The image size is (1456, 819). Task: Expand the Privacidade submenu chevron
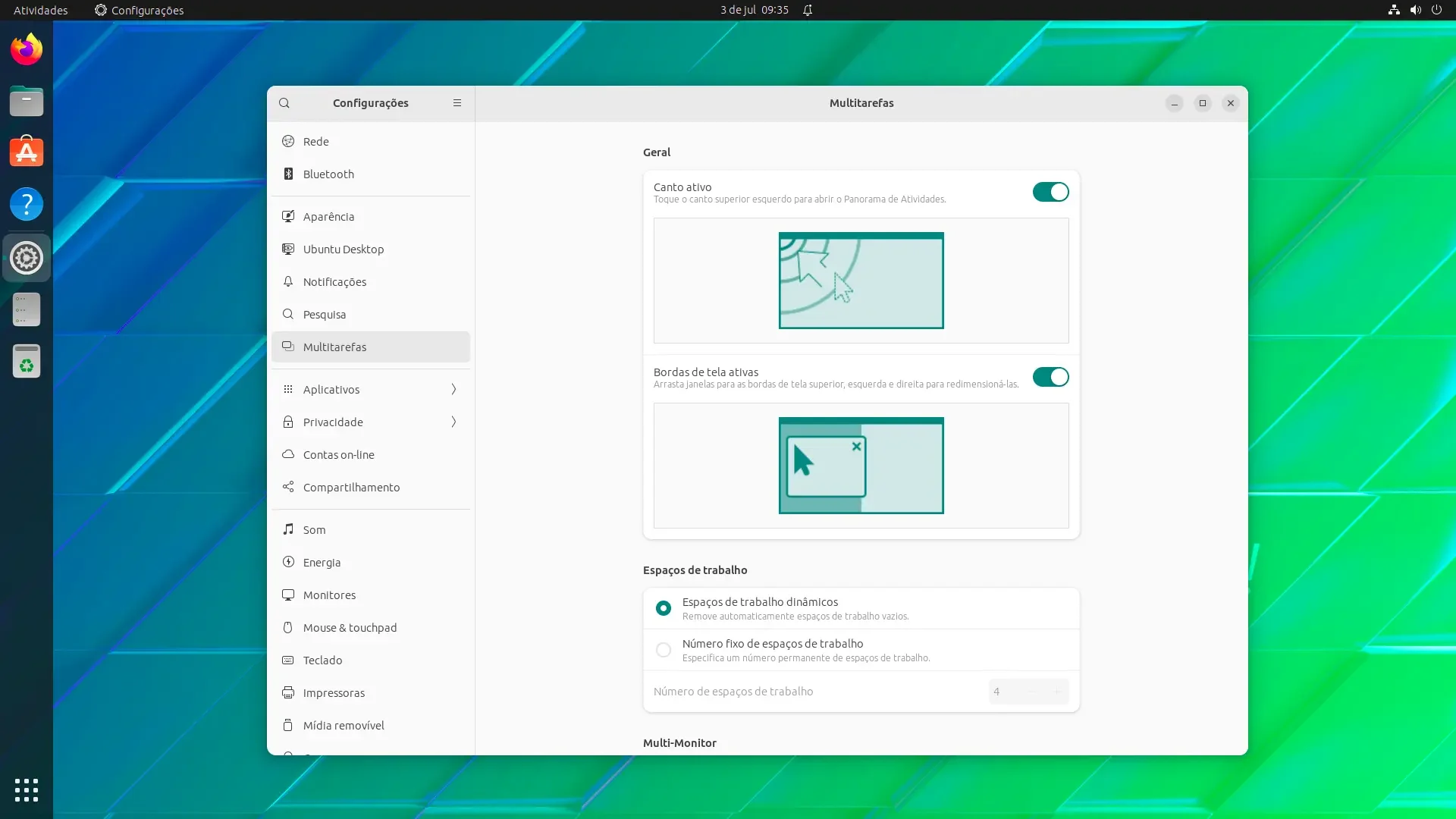[453, 422]
